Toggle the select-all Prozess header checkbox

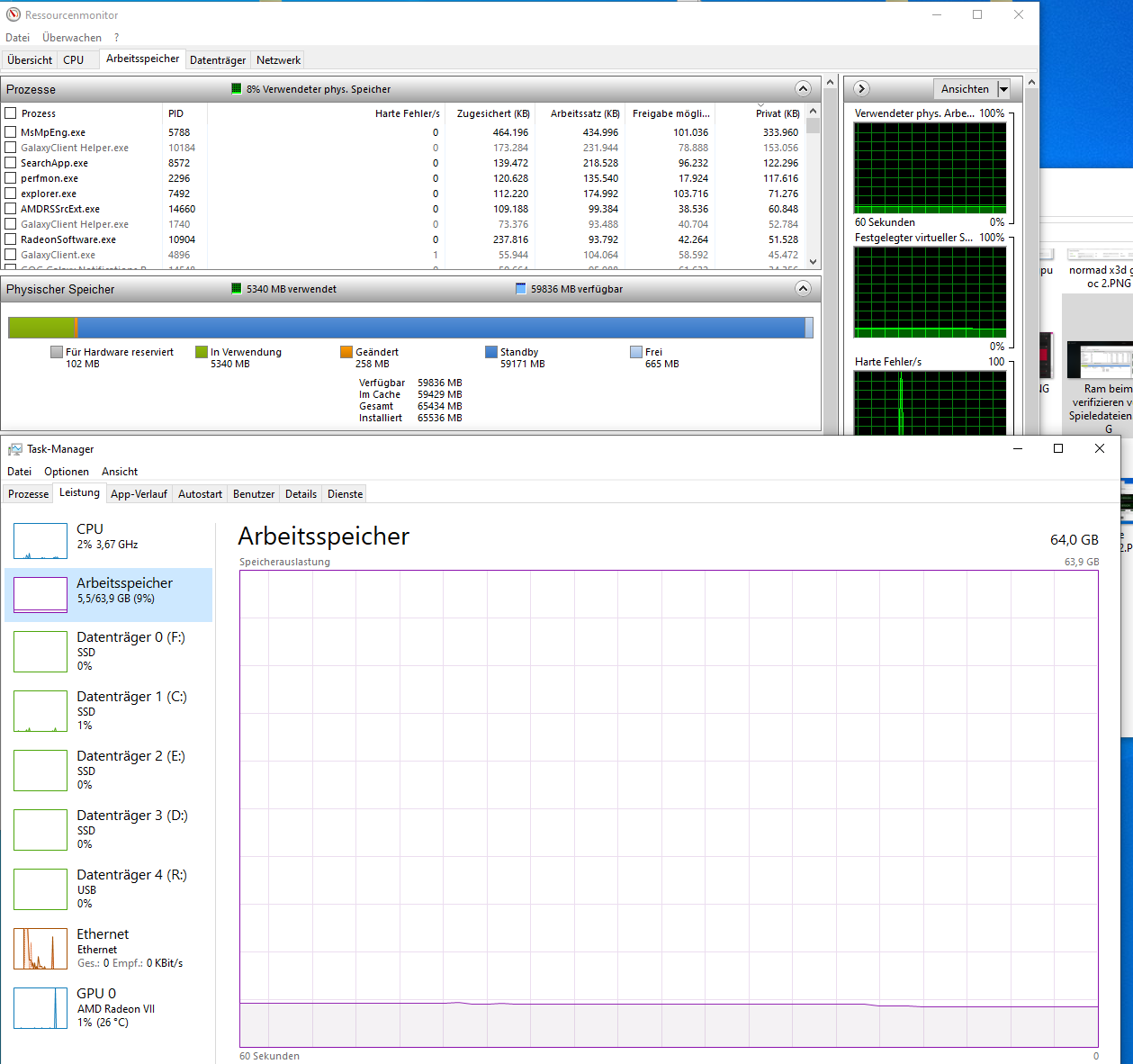11,113
